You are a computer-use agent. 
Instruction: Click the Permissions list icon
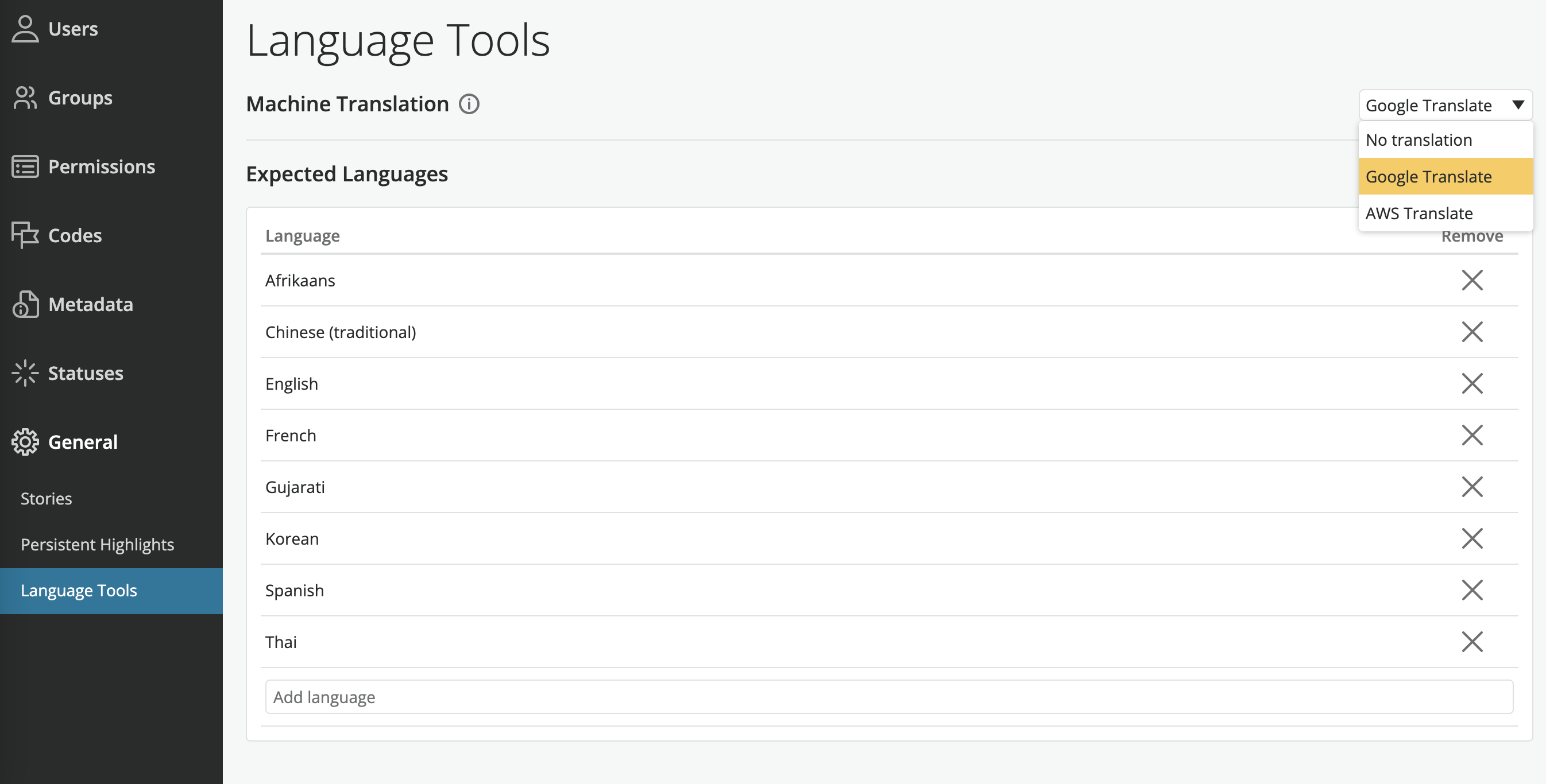[x=25, y=167]
